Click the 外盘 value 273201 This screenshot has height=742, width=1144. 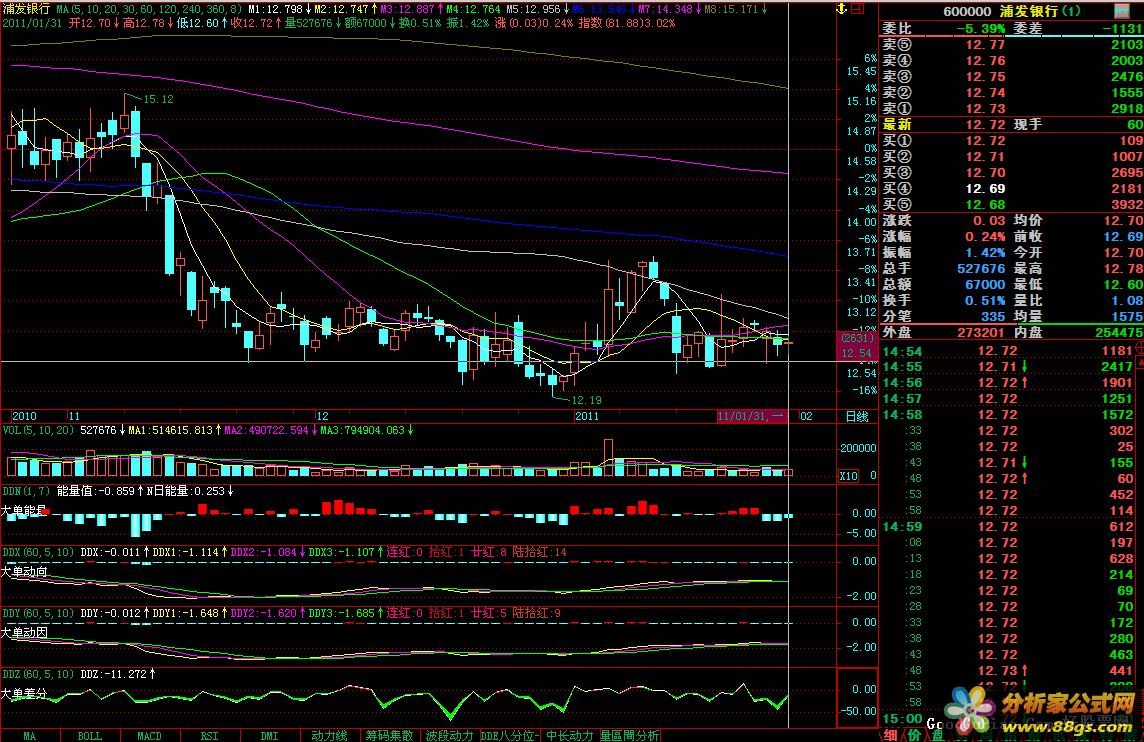[x=981, y=333]
